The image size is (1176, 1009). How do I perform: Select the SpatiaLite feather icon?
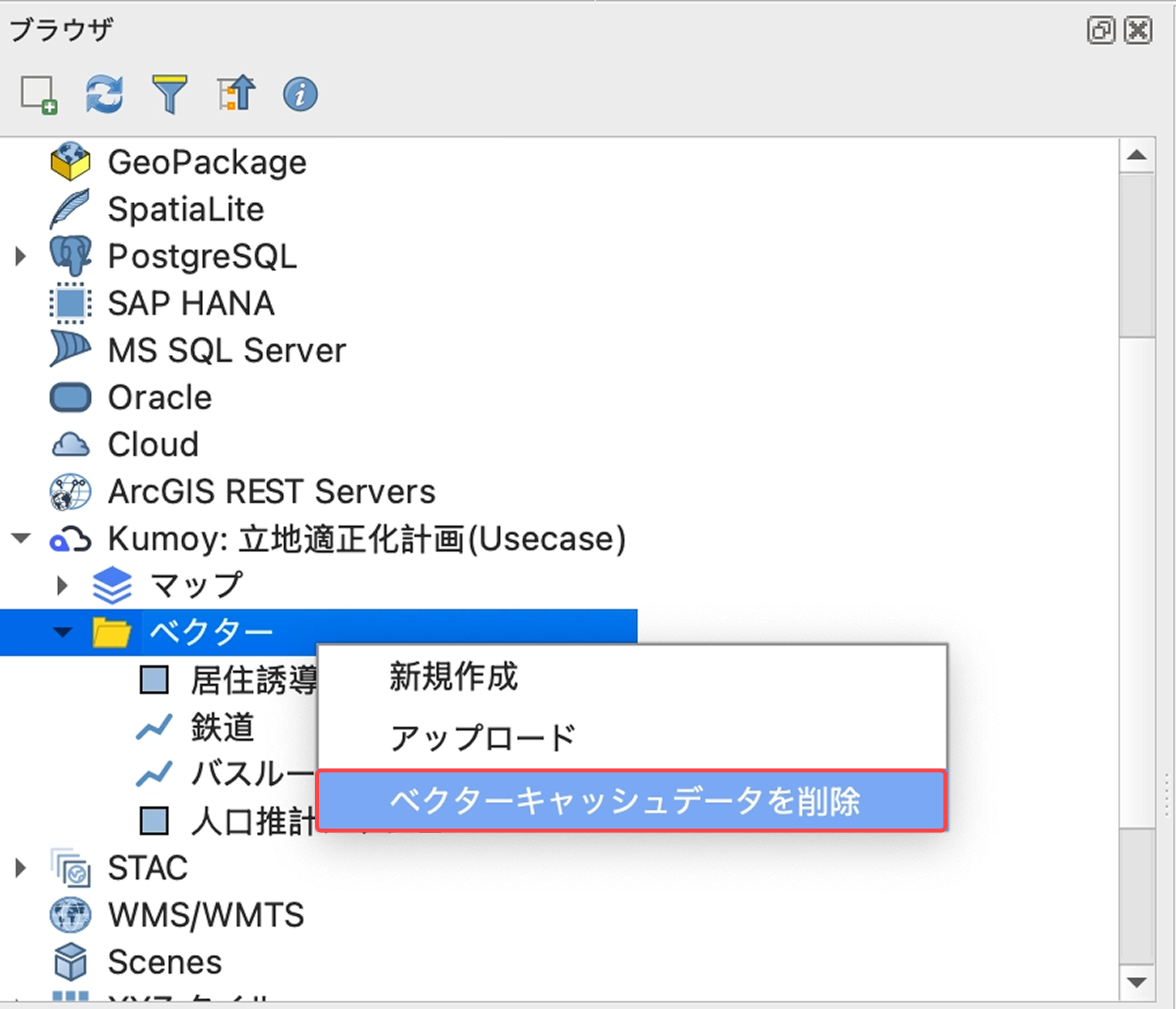tap(71, 208)
